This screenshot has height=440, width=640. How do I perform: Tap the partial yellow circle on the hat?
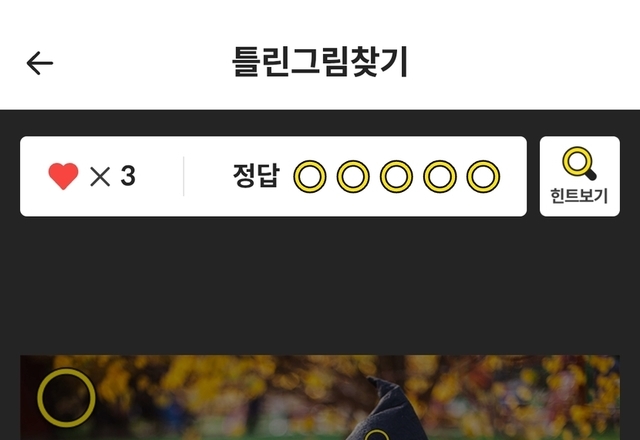(x=376, y=435)
